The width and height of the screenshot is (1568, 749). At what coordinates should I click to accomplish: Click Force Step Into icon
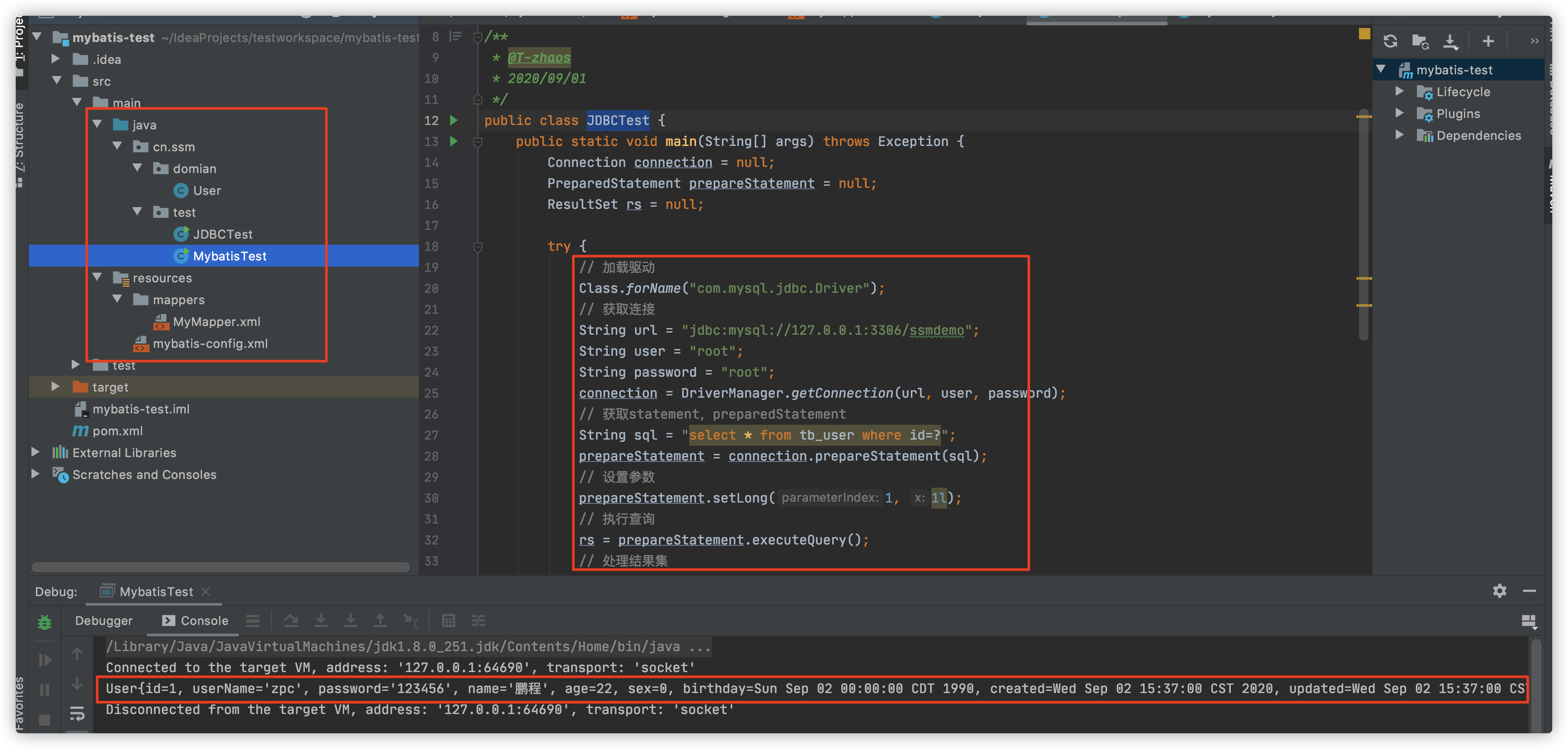click(351, 621)
